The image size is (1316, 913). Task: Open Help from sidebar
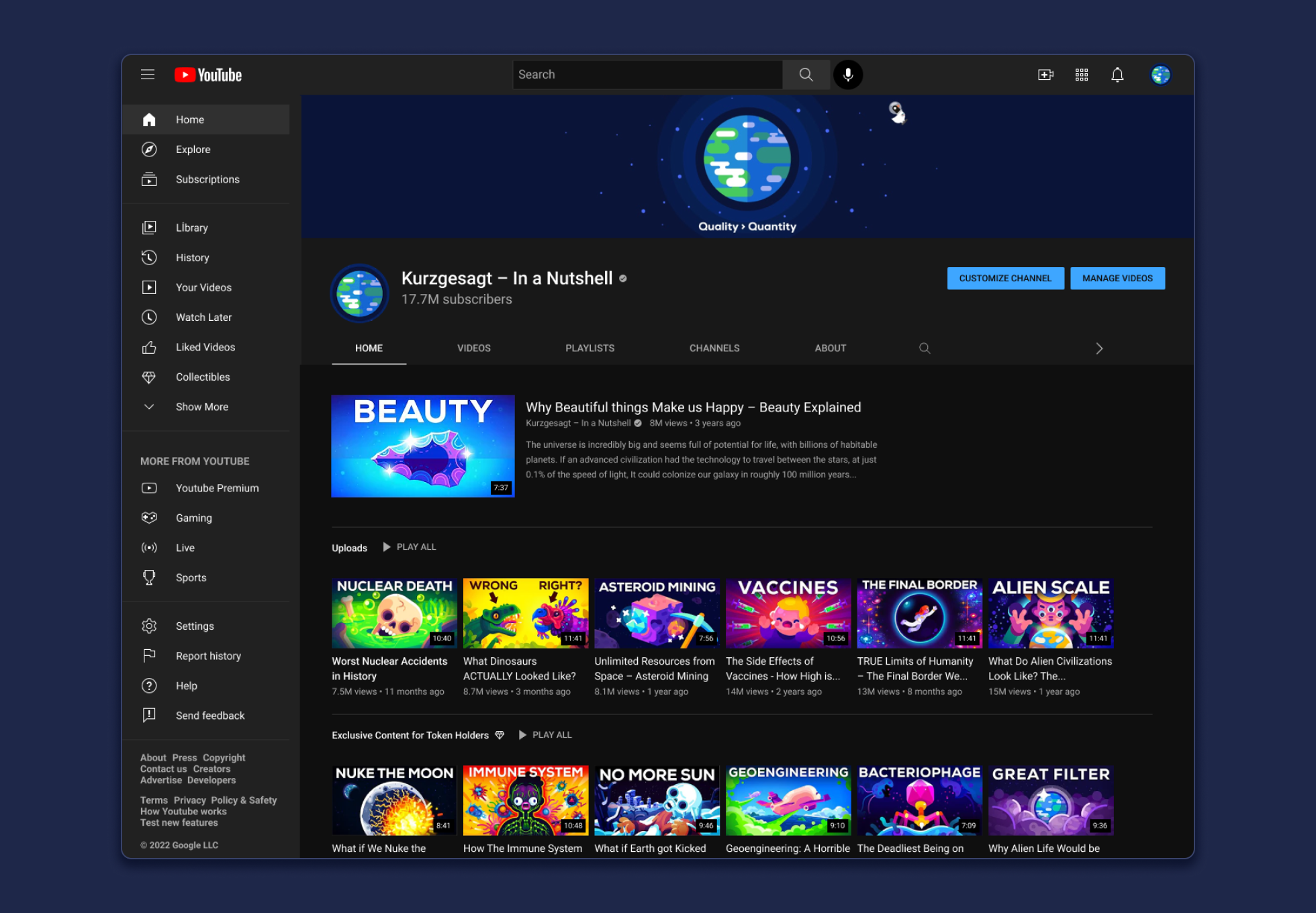coord(206,685)
